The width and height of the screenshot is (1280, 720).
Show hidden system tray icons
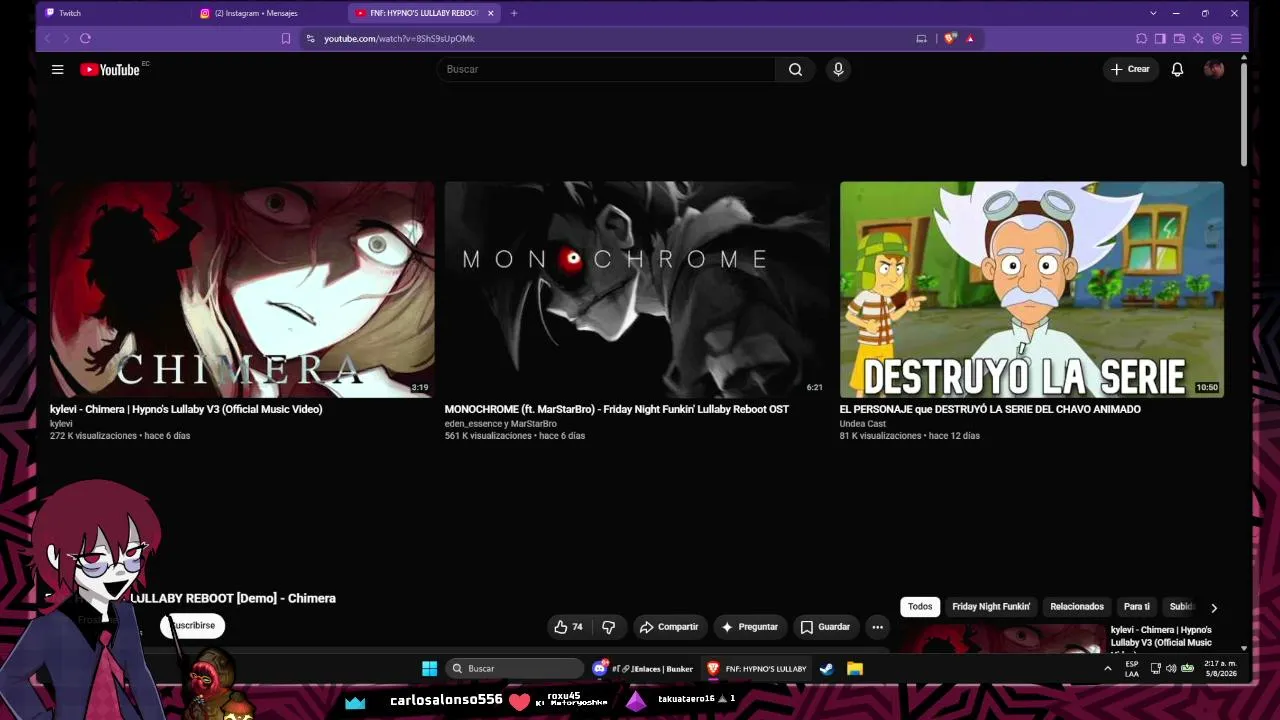tap(1107, 668)
